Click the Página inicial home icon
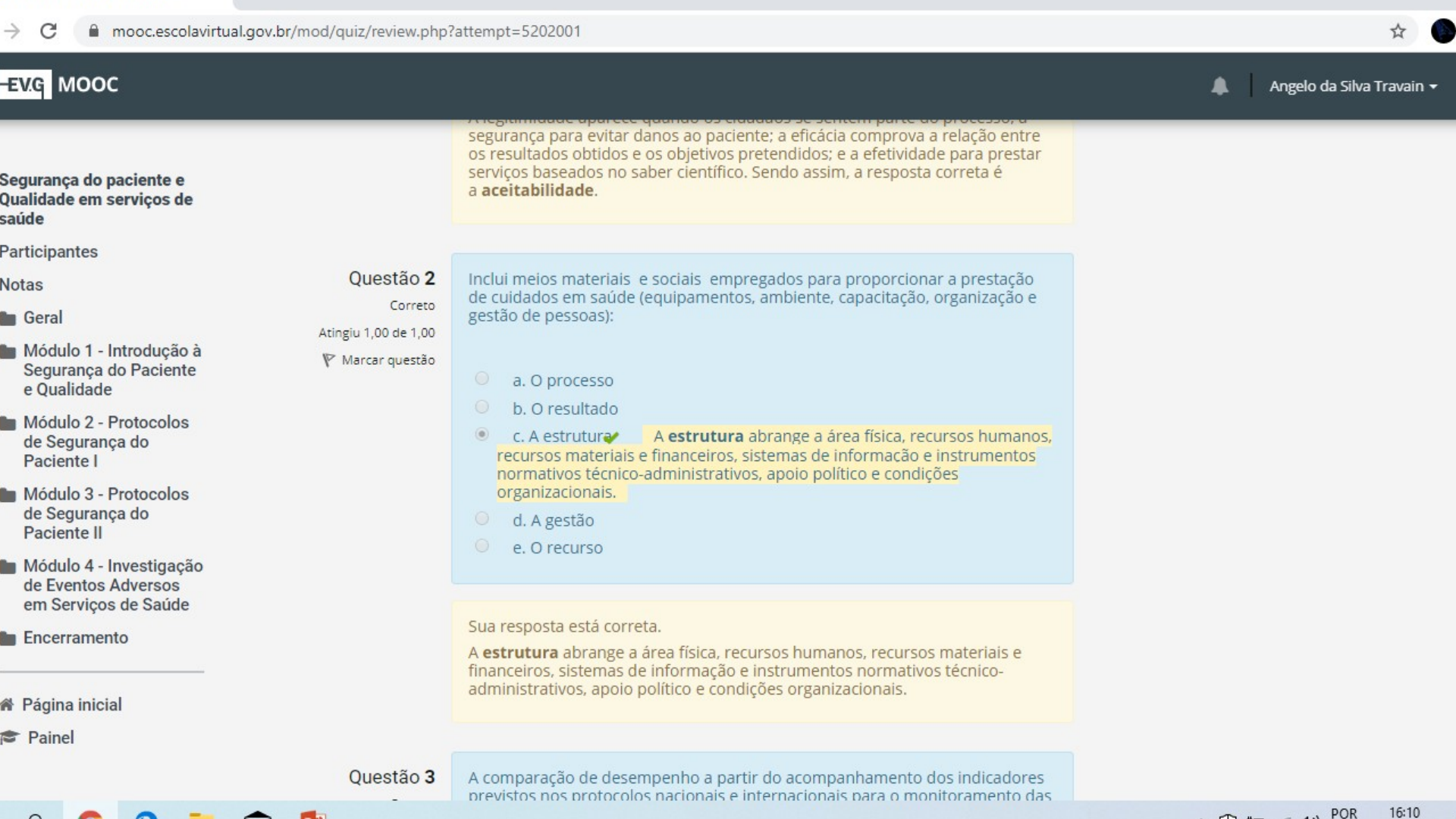This screenshot has width=1456, height=819. coord(7,704)
